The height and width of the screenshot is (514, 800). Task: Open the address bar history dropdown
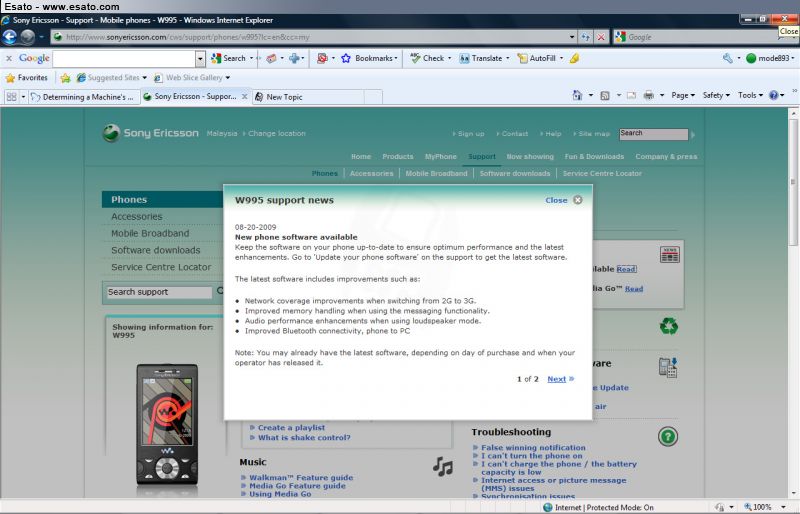click(571, 37)
